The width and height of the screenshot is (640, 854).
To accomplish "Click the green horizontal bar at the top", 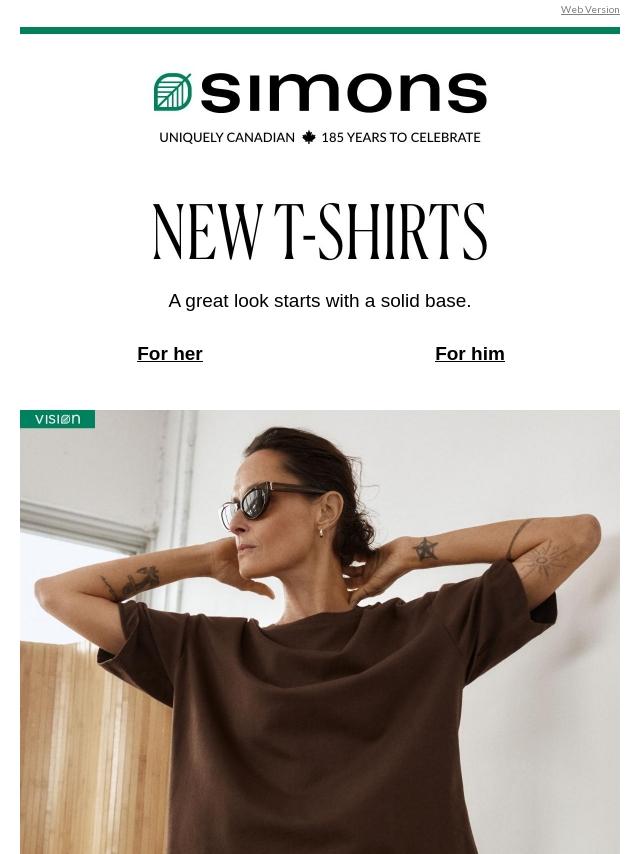I will click(320, 30).
